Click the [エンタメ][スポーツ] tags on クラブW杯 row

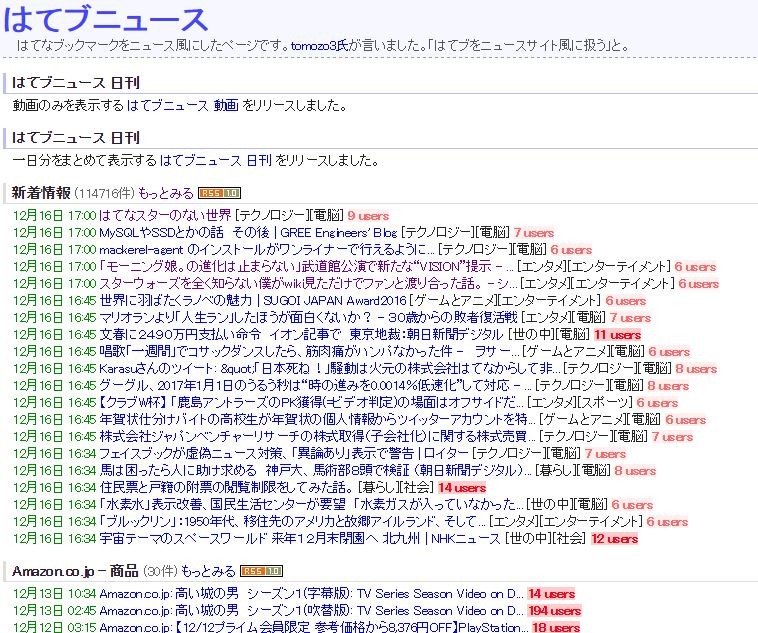(580, 402)
